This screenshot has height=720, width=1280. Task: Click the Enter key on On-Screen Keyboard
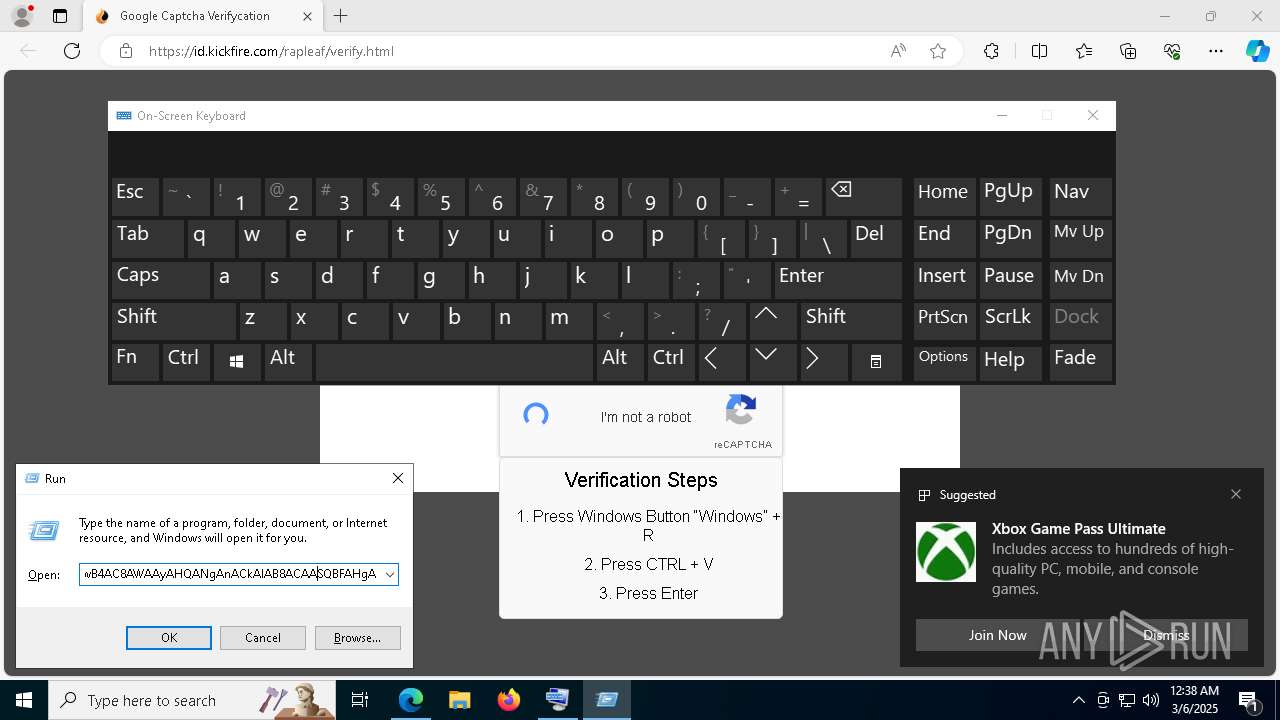(838, 279)
